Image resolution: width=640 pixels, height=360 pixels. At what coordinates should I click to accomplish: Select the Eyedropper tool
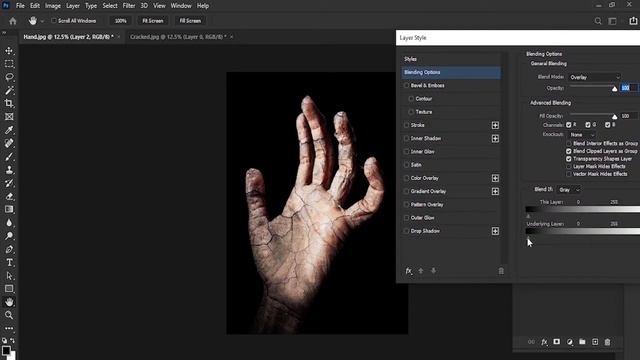[9, 130]
